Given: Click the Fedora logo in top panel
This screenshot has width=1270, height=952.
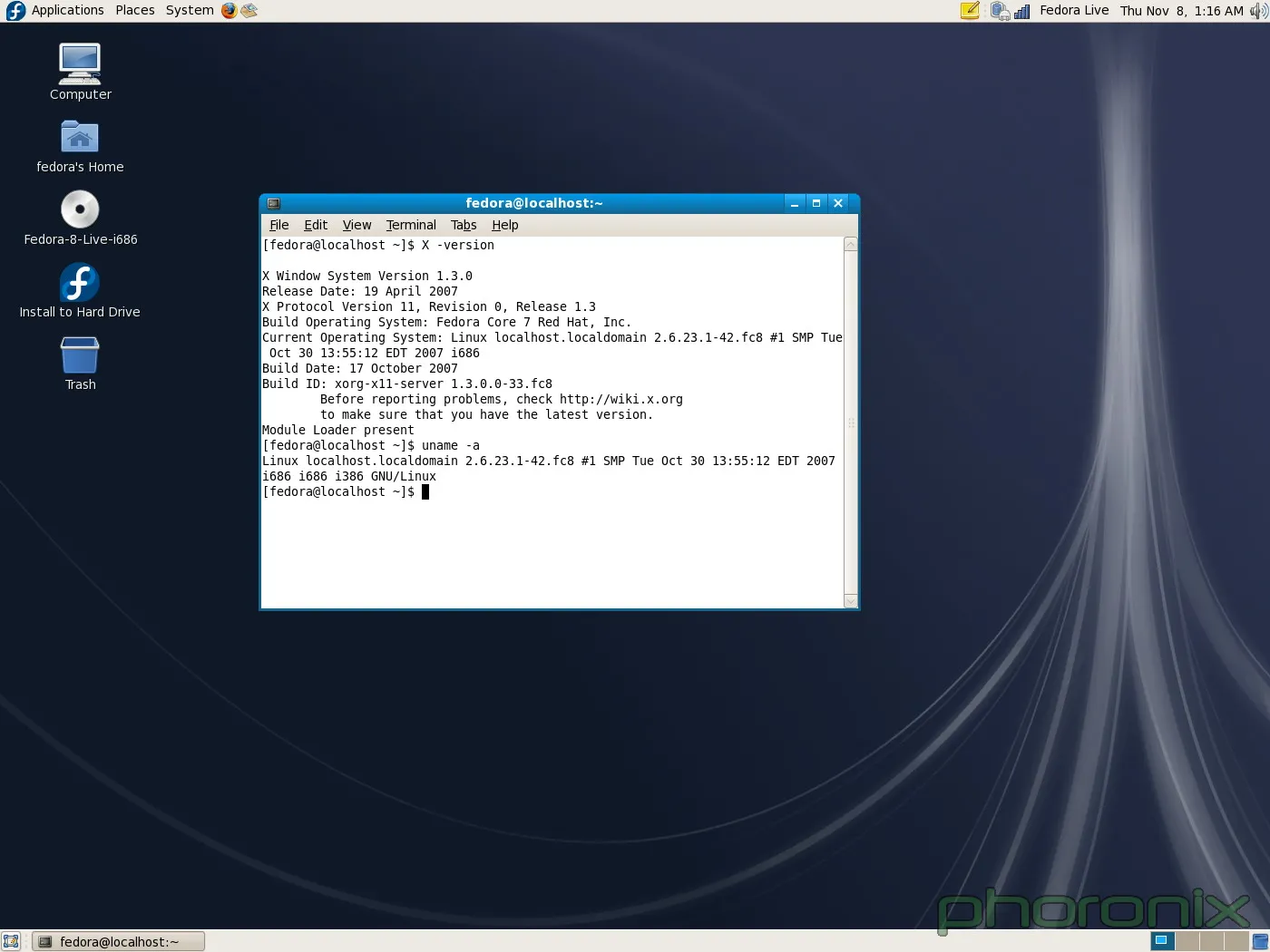Looking at the screenshot, I should point(15,11).
